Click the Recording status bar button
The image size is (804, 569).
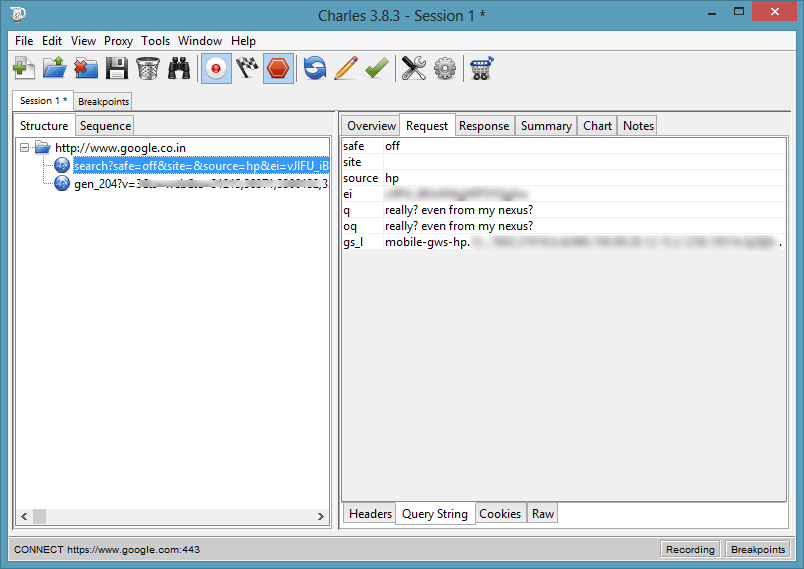point(690,550)
